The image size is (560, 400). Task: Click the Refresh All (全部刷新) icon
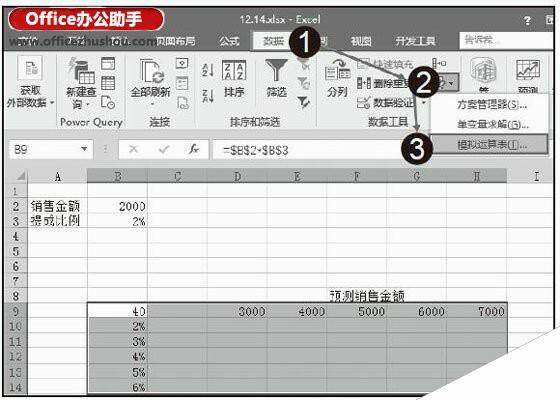[151, 71]
